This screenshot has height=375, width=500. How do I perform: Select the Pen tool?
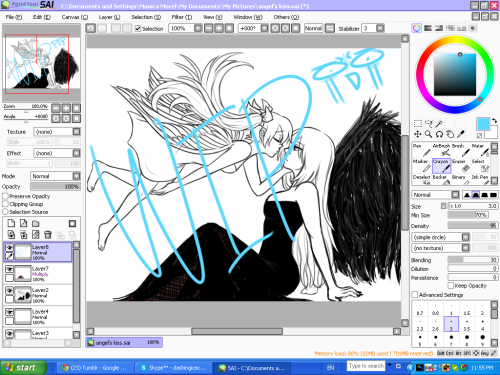422,150
